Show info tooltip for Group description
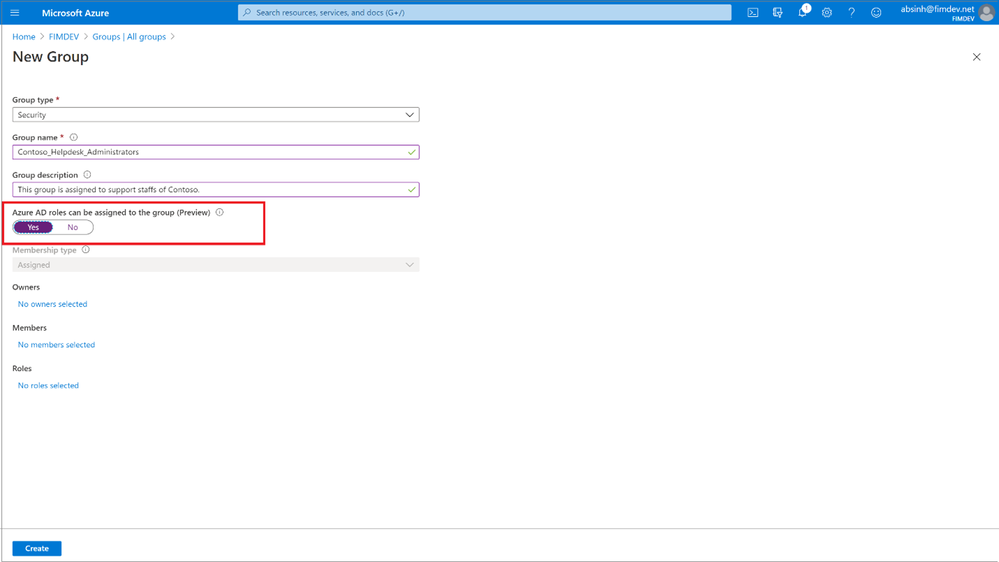The height and width of the screenshot is (562, 999). click(87, 175)
